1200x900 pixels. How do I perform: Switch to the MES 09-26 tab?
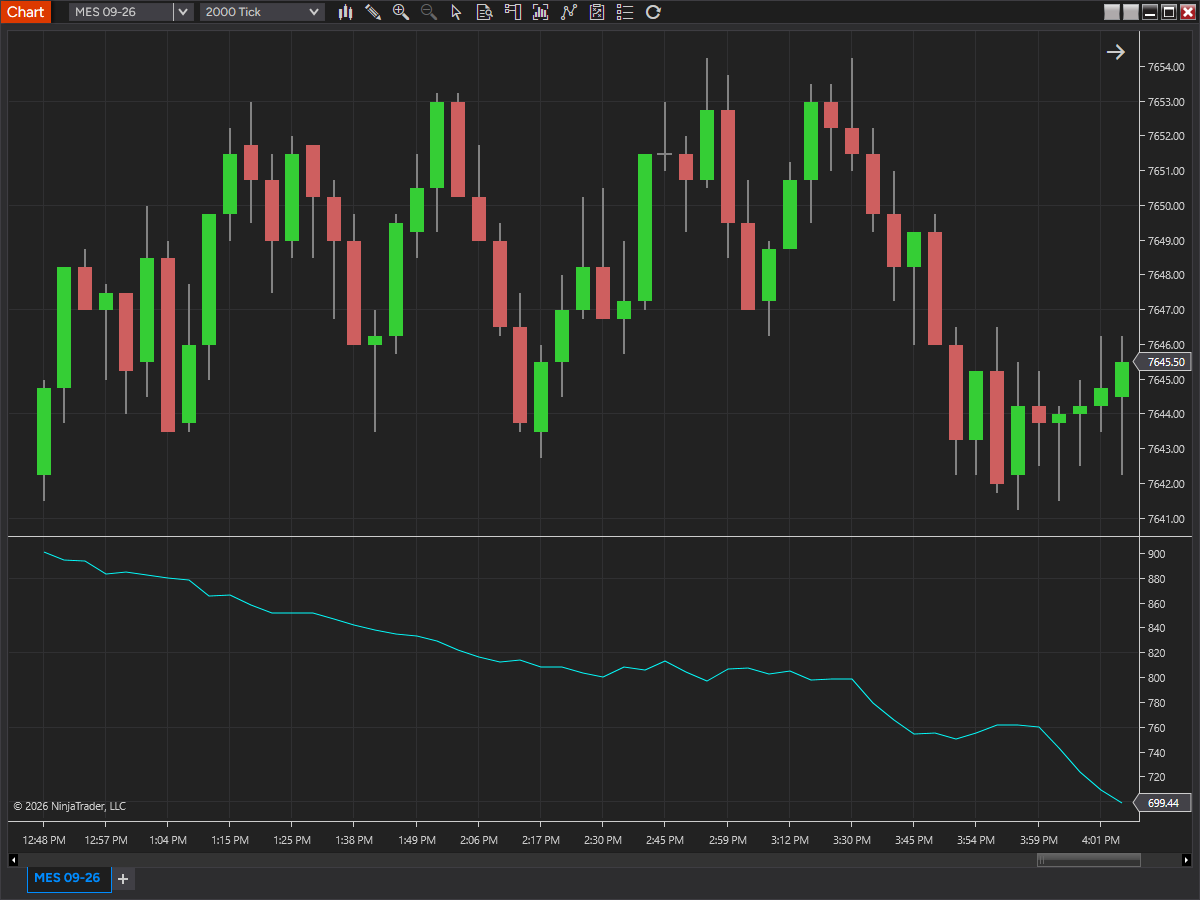[67, 878]
